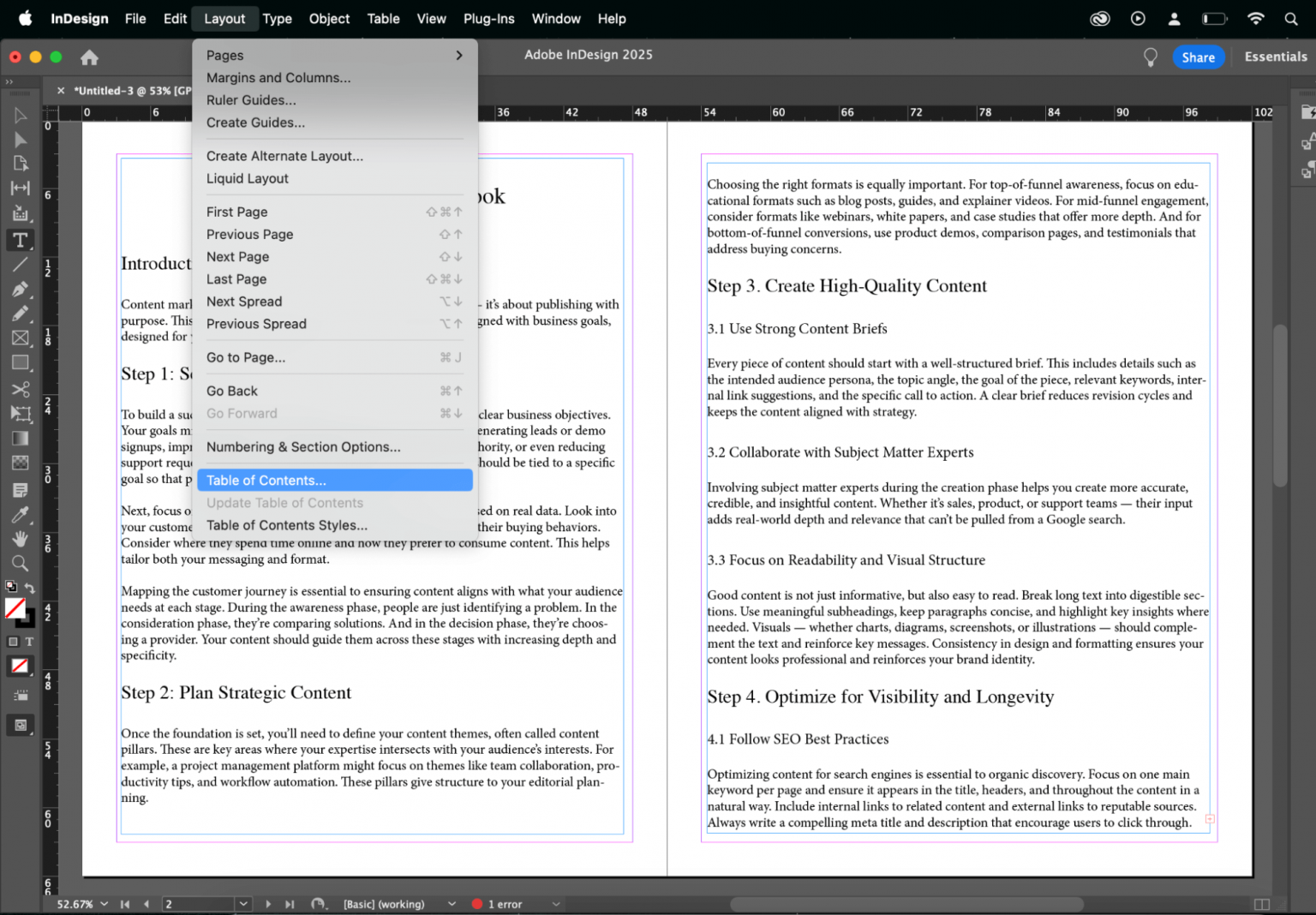Choose the Hand tool

point(20,539)
